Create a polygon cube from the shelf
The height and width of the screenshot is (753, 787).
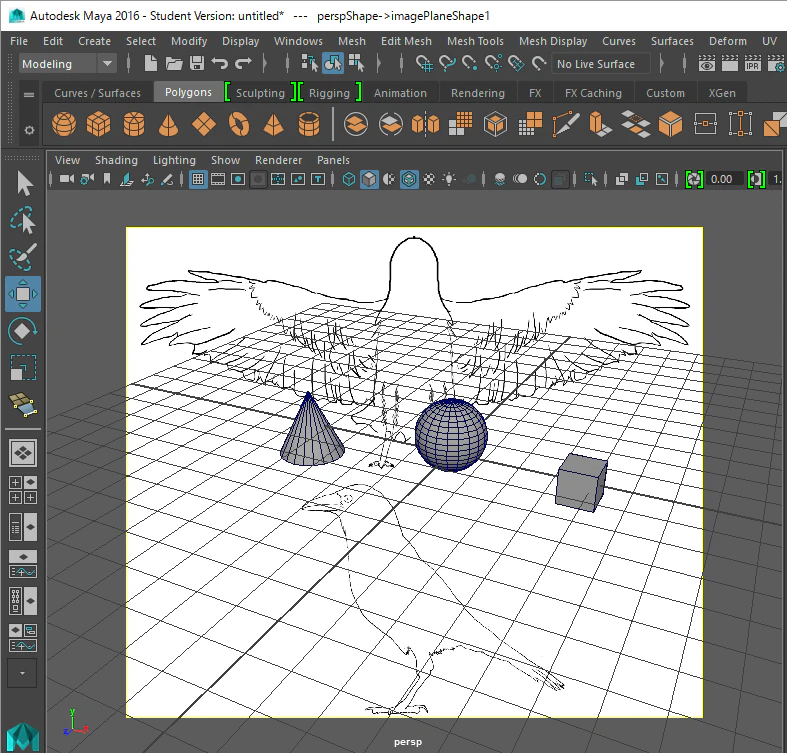tap(98, 124)
